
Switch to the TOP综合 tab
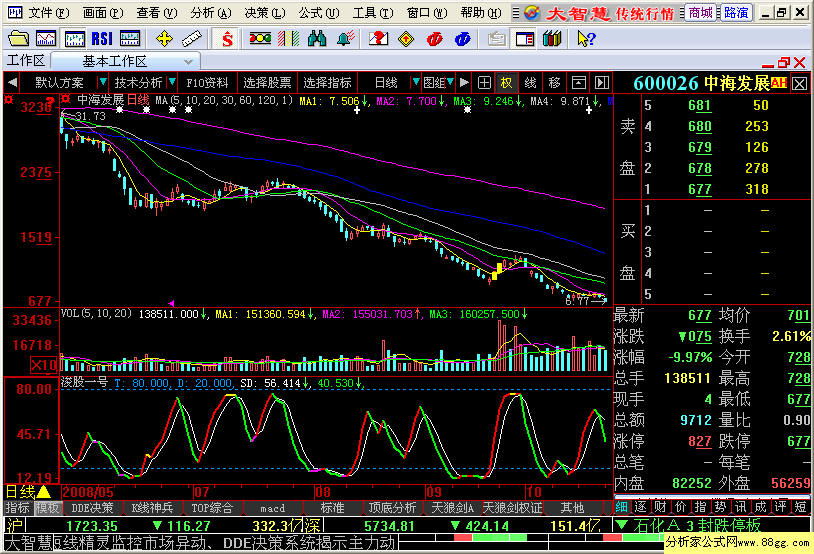212,508
